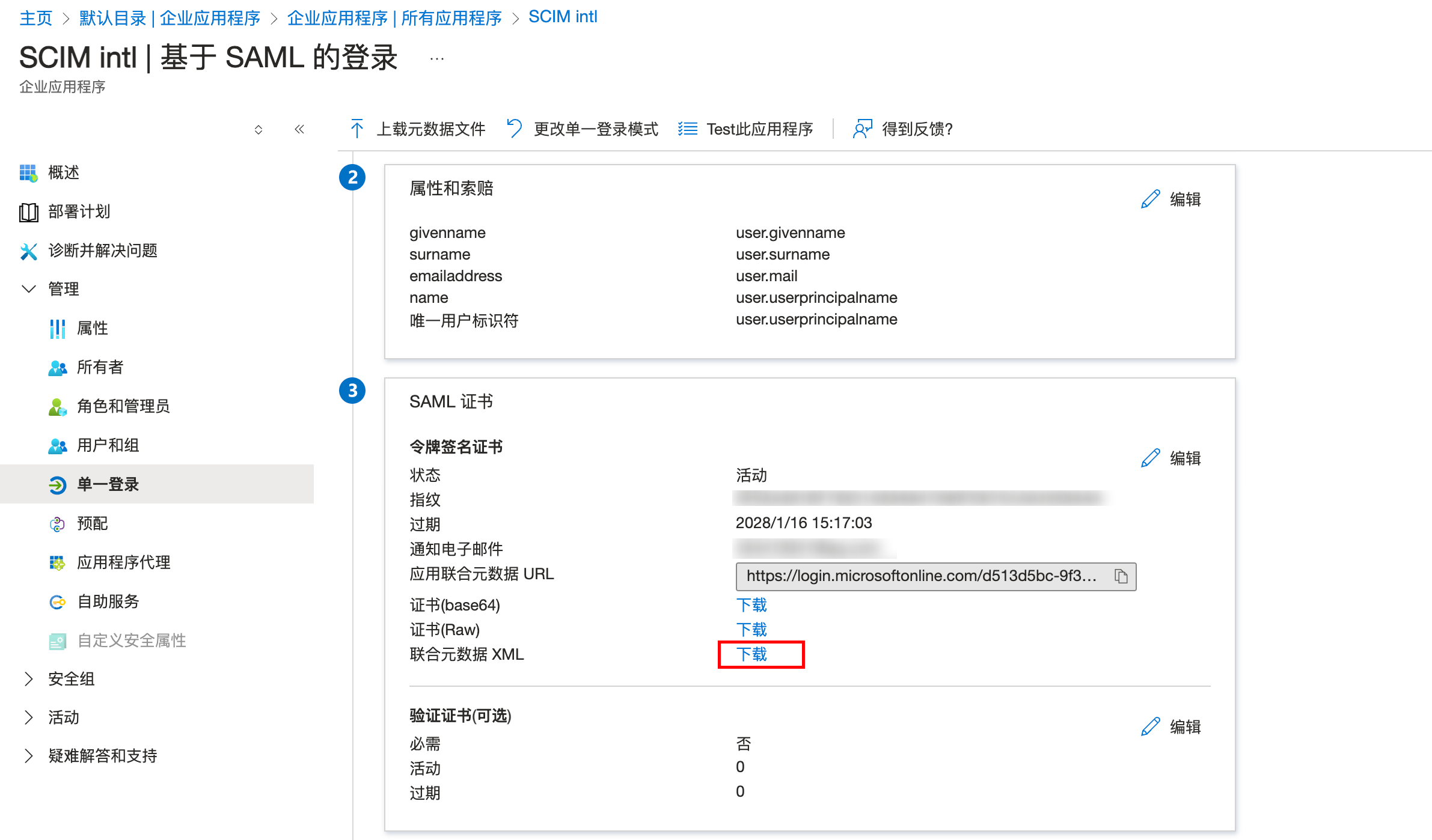Expand the 安全组 section
This screenshot has width=1432, height=840.
click(28, 679)
